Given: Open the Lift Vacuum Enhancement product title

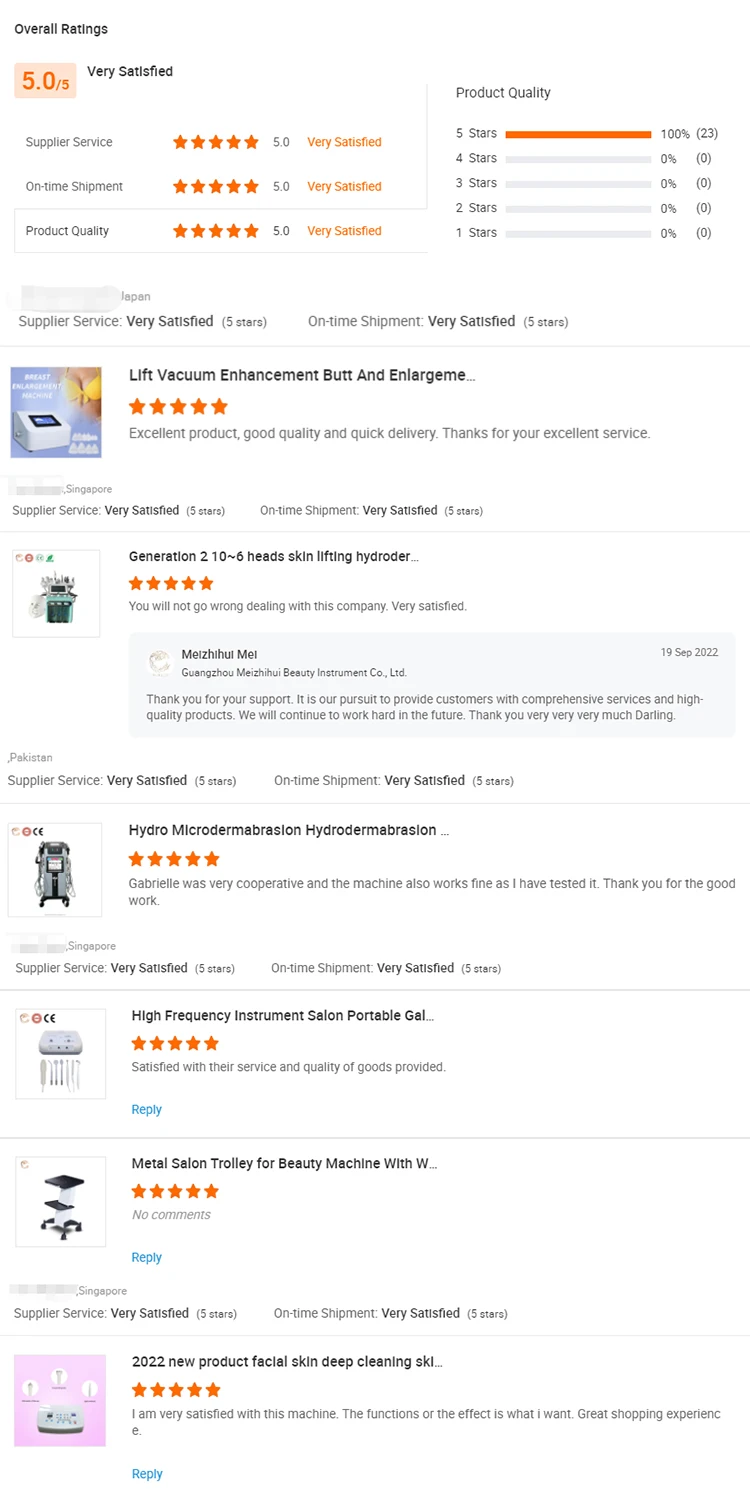Looking at the screenshot, I should (x=302, y=375).
